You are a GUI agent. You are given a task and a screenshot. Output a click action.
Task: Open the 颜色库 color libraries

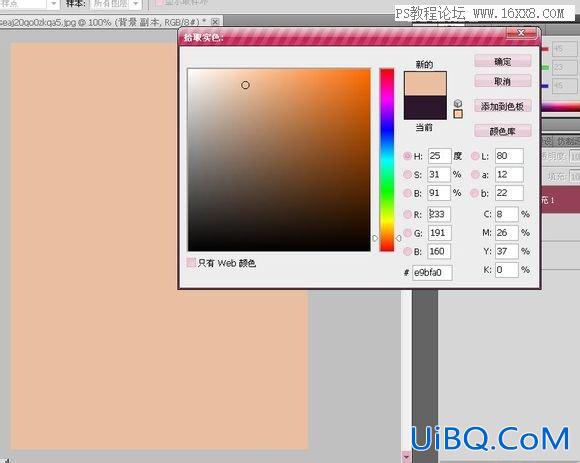pyautogui.click(x=503, y=131)
